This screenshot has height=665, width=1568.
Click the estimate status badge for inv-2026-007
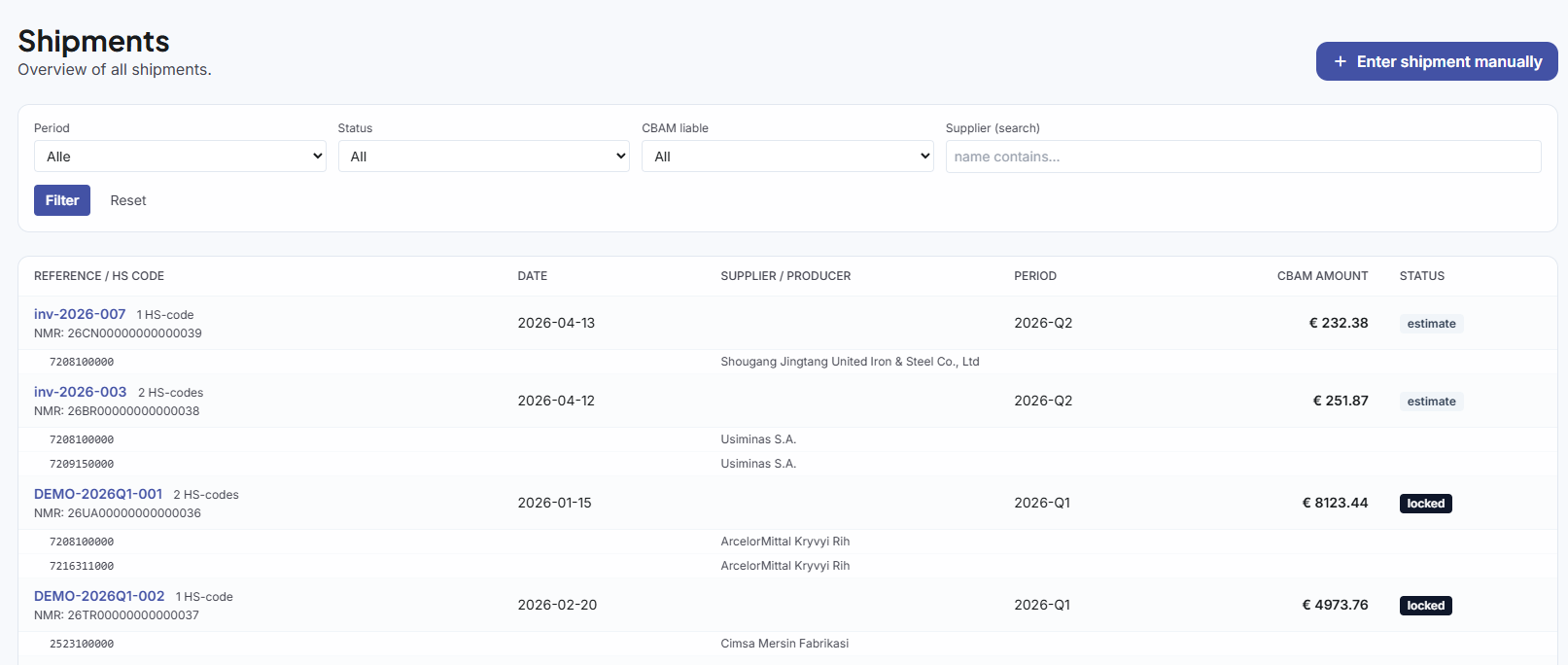tap(1431, 324)
